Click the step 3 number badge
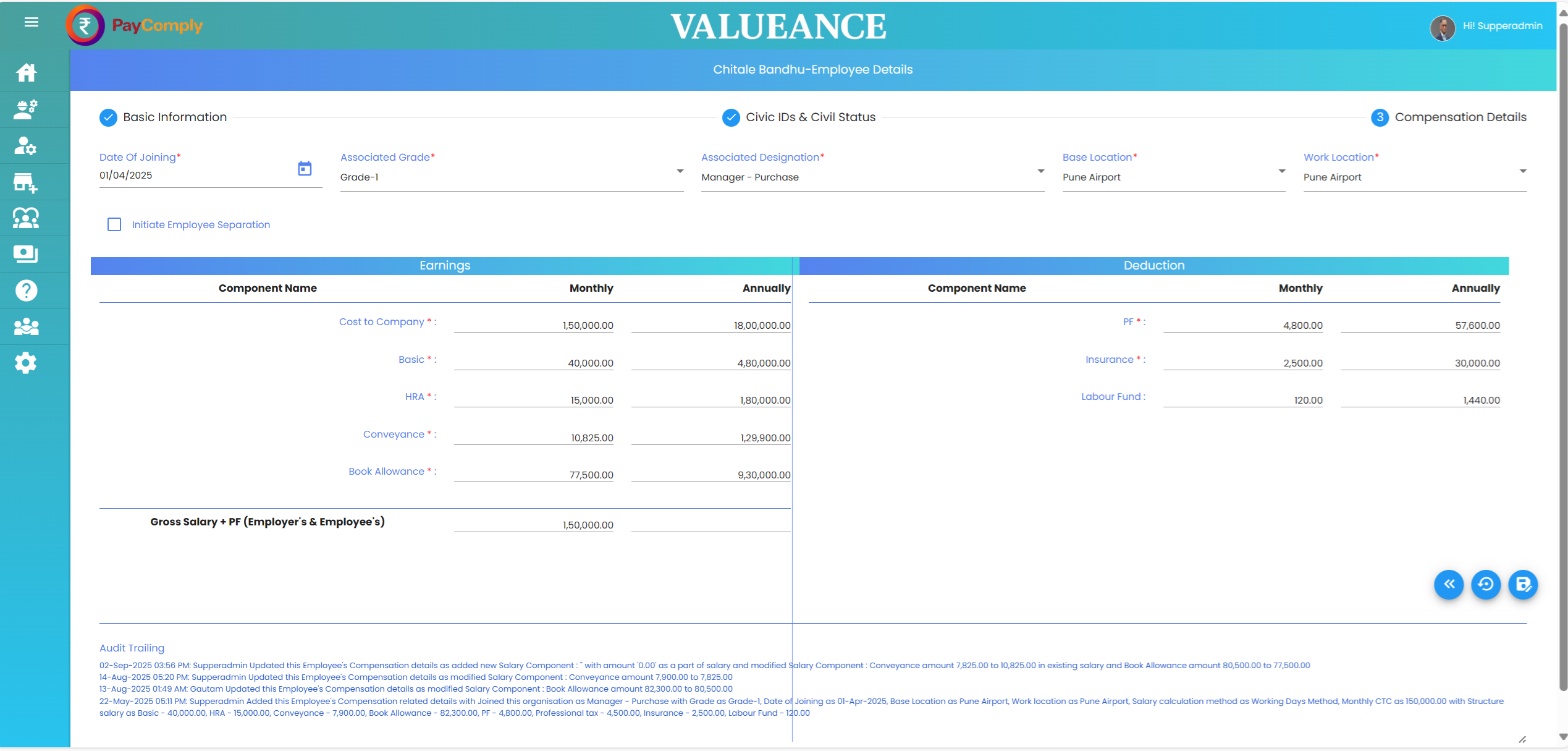Screen dimensions: 1568x751 1380,117
